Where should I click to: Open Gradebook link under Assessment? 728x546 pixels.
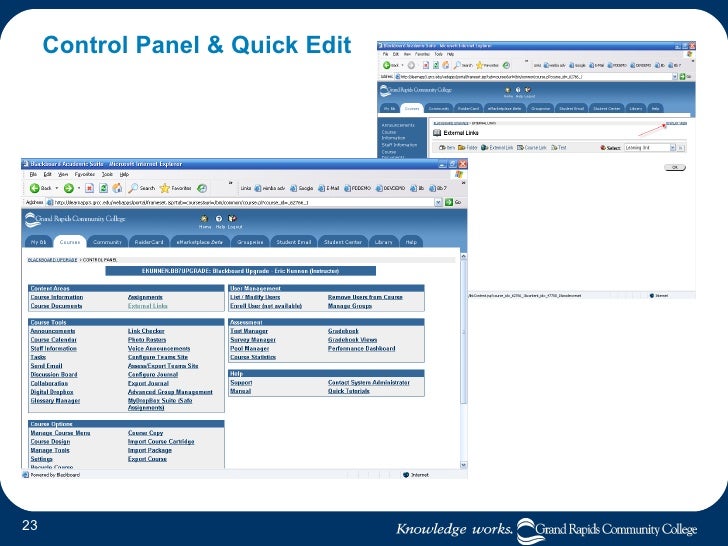coord(343,331)
